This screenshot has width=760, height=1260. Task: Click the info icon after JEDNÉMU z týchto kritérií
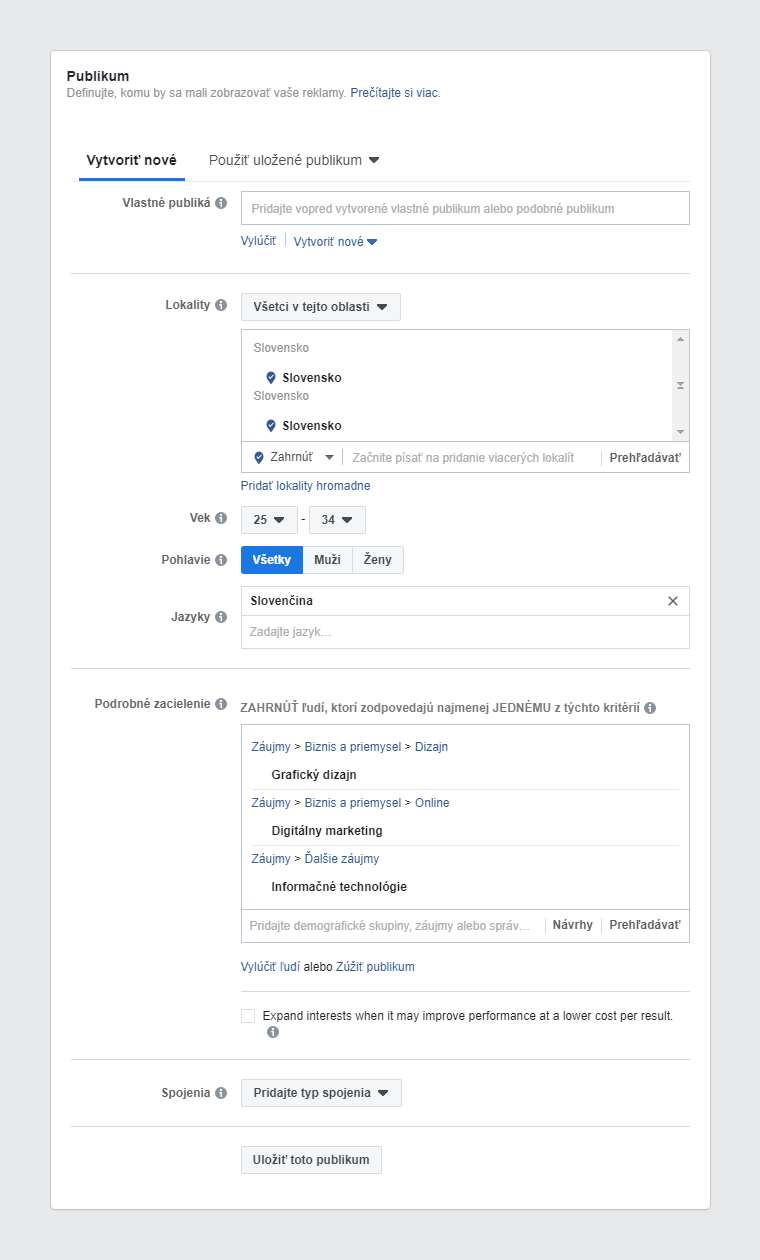tap(651, 706)
